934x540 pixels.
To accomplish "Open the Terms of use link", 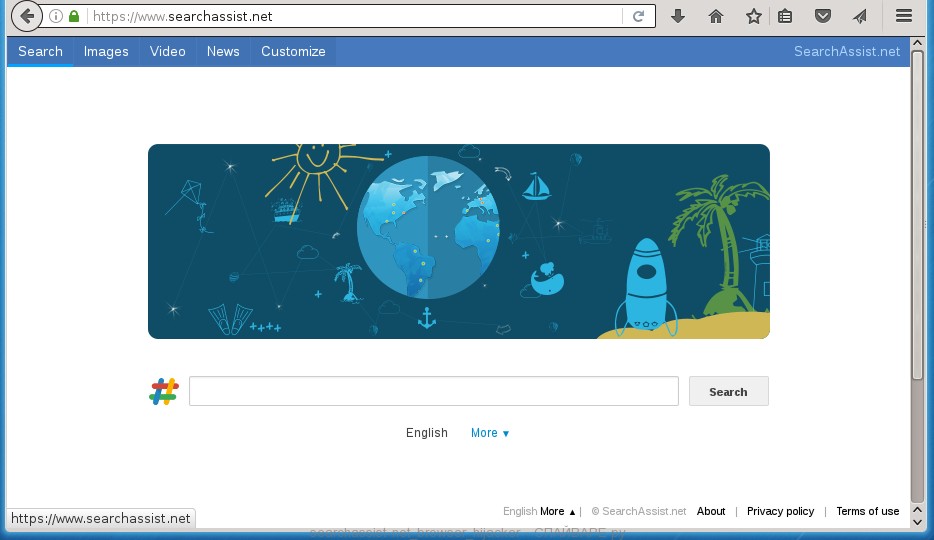I will coord(867,511).
